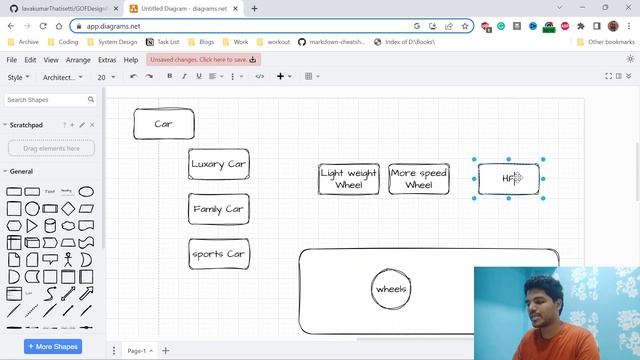
Task: Select the hexagon shape in General
Action: point(14,226)
